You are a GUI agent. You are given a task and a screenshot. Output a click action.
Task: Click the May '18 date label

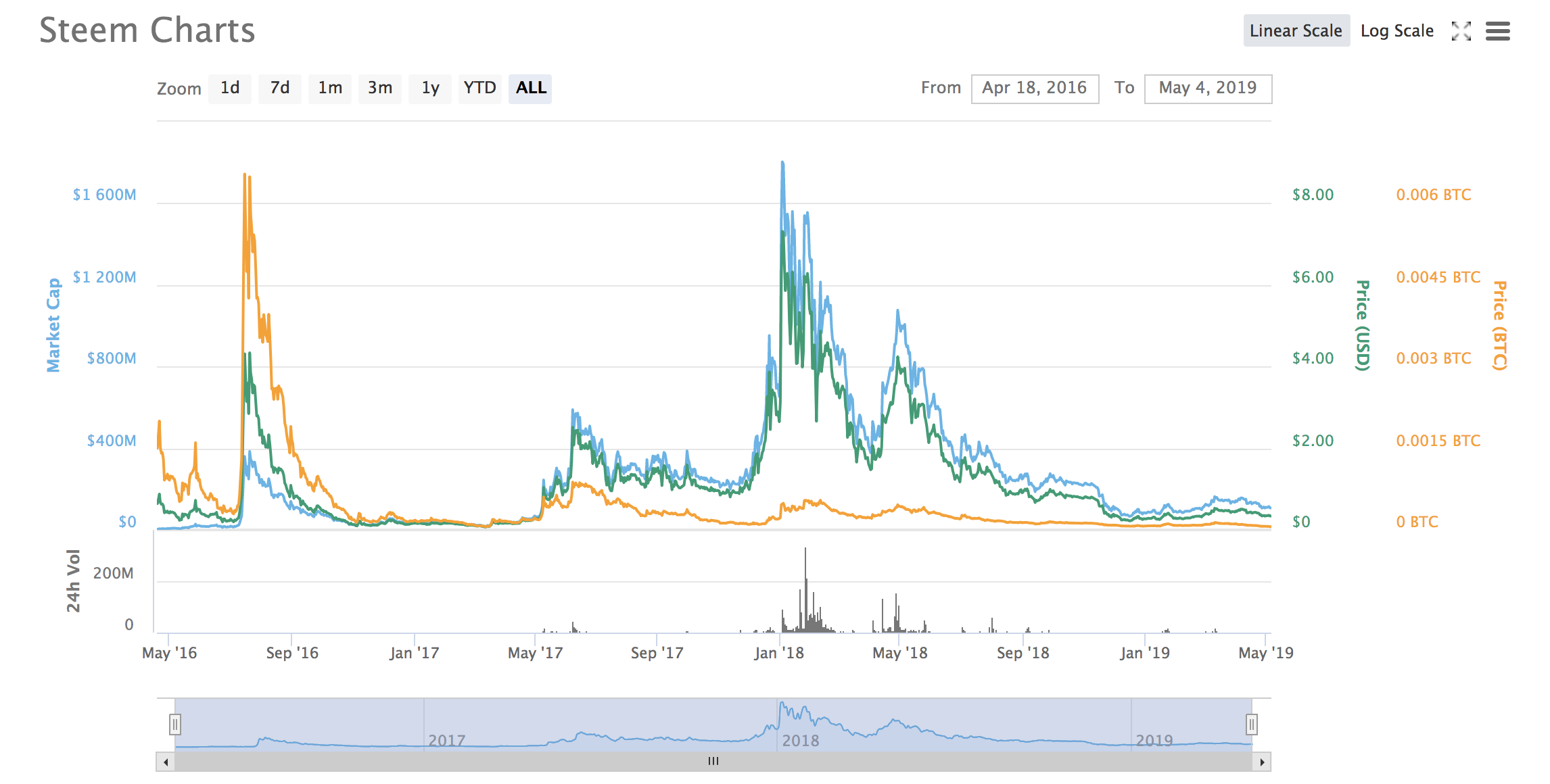[899, 653]
